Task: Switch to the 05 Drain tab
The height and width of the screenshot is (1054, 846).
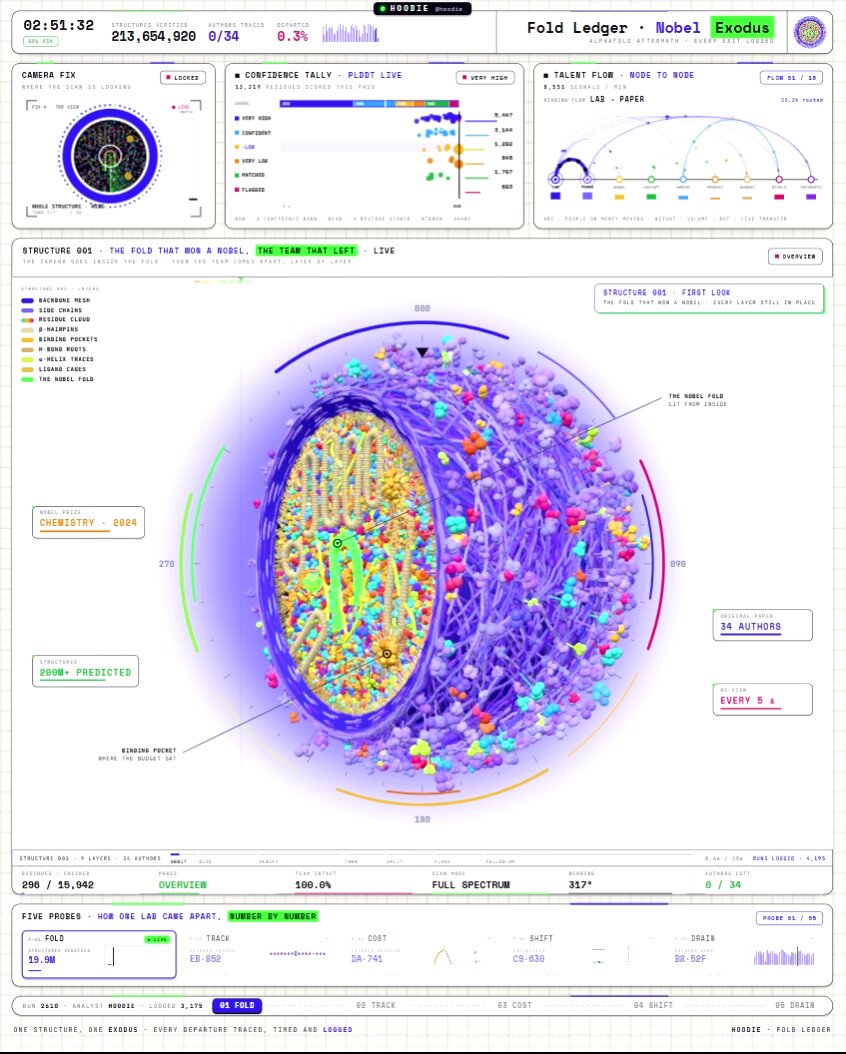Action: tap(794, 1006)
